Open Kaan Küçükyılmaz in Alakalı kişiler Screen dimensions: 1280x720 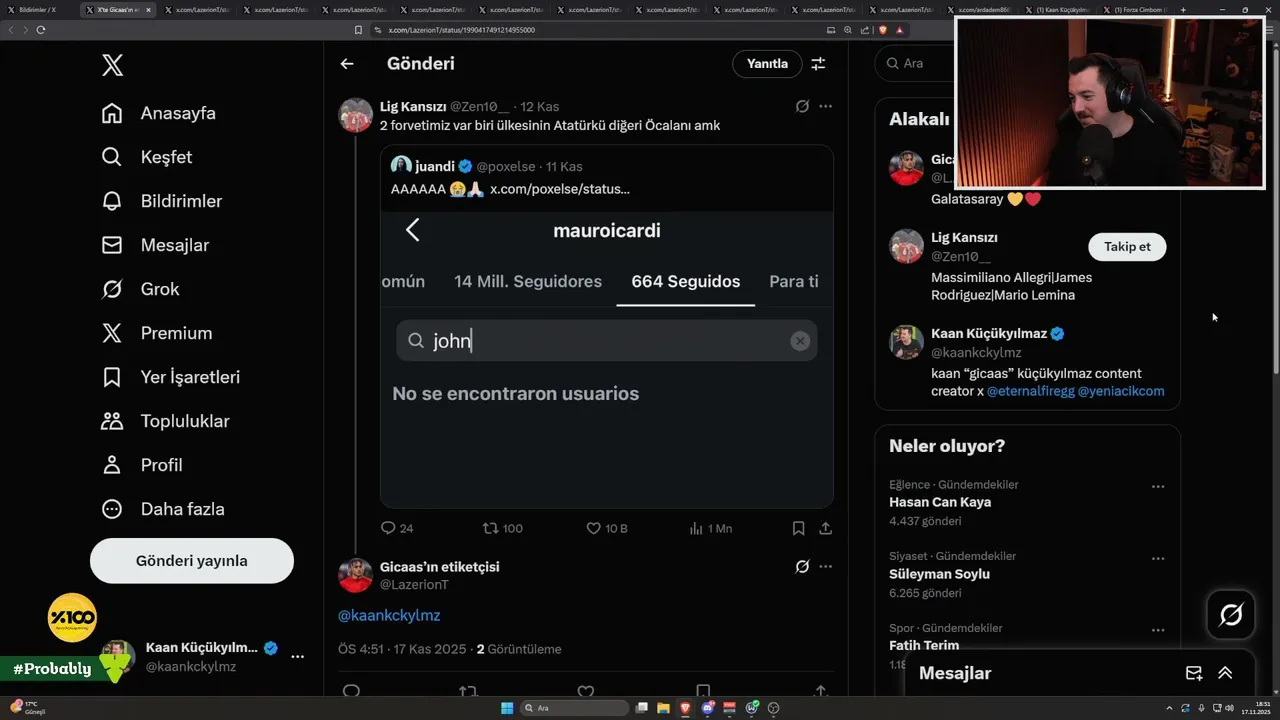click(987, 334)
